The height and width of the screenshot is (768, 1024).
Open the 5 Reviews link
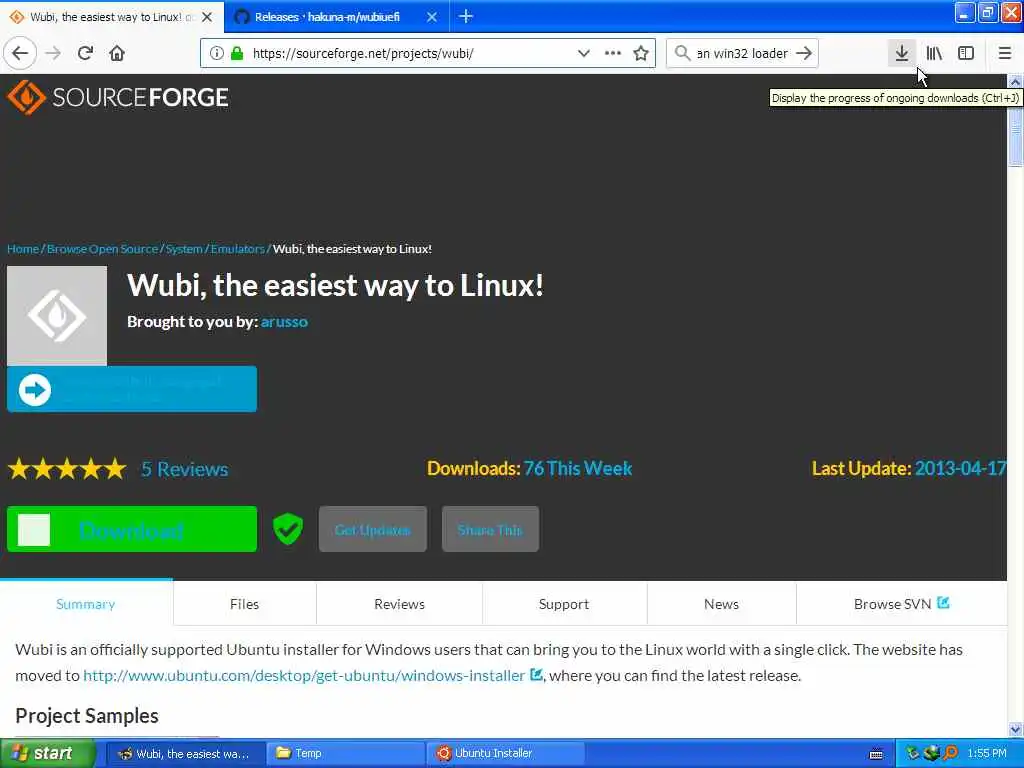[x=185, y=469]
